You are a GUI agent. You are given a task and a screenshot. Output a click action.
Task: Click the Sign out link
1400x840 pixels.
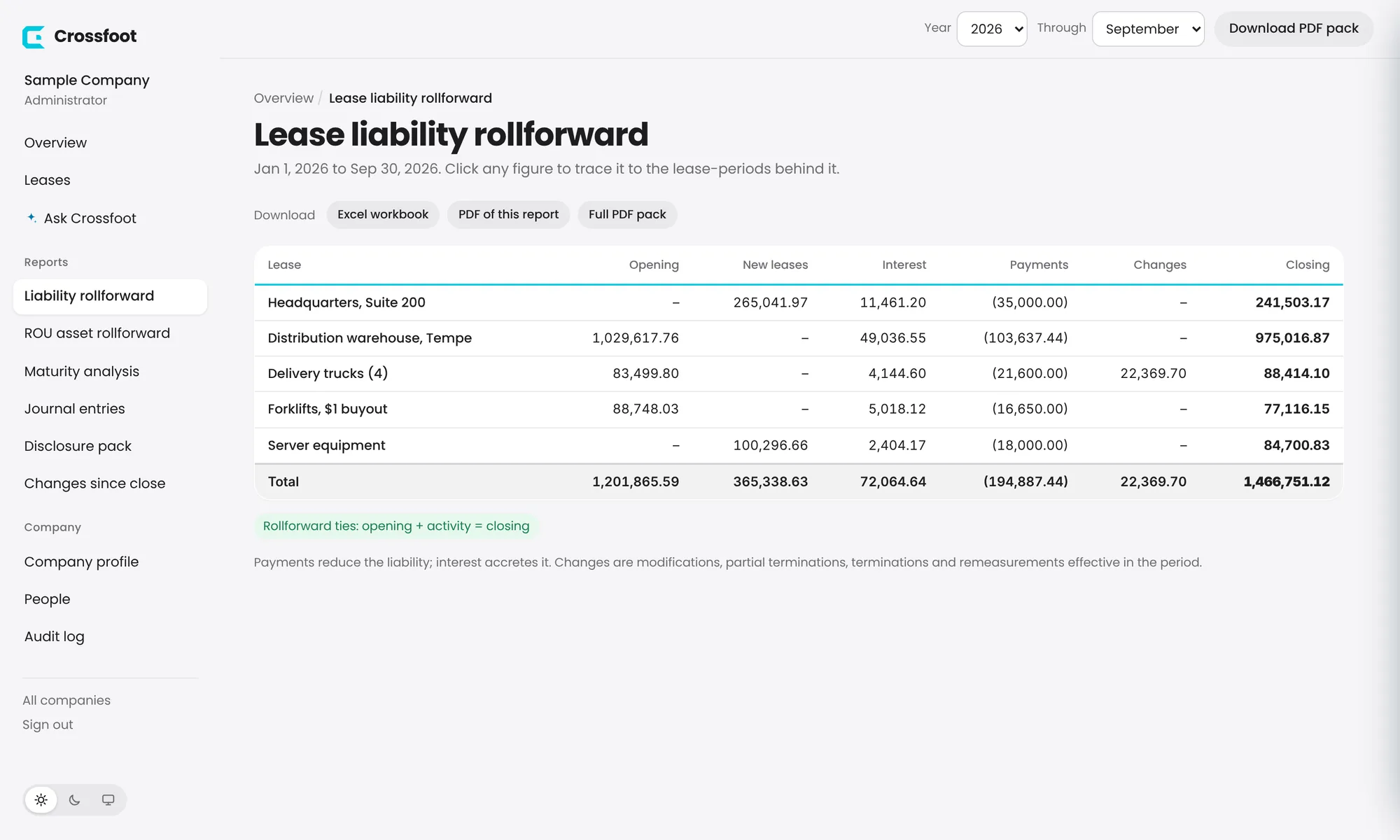(48, 724)
